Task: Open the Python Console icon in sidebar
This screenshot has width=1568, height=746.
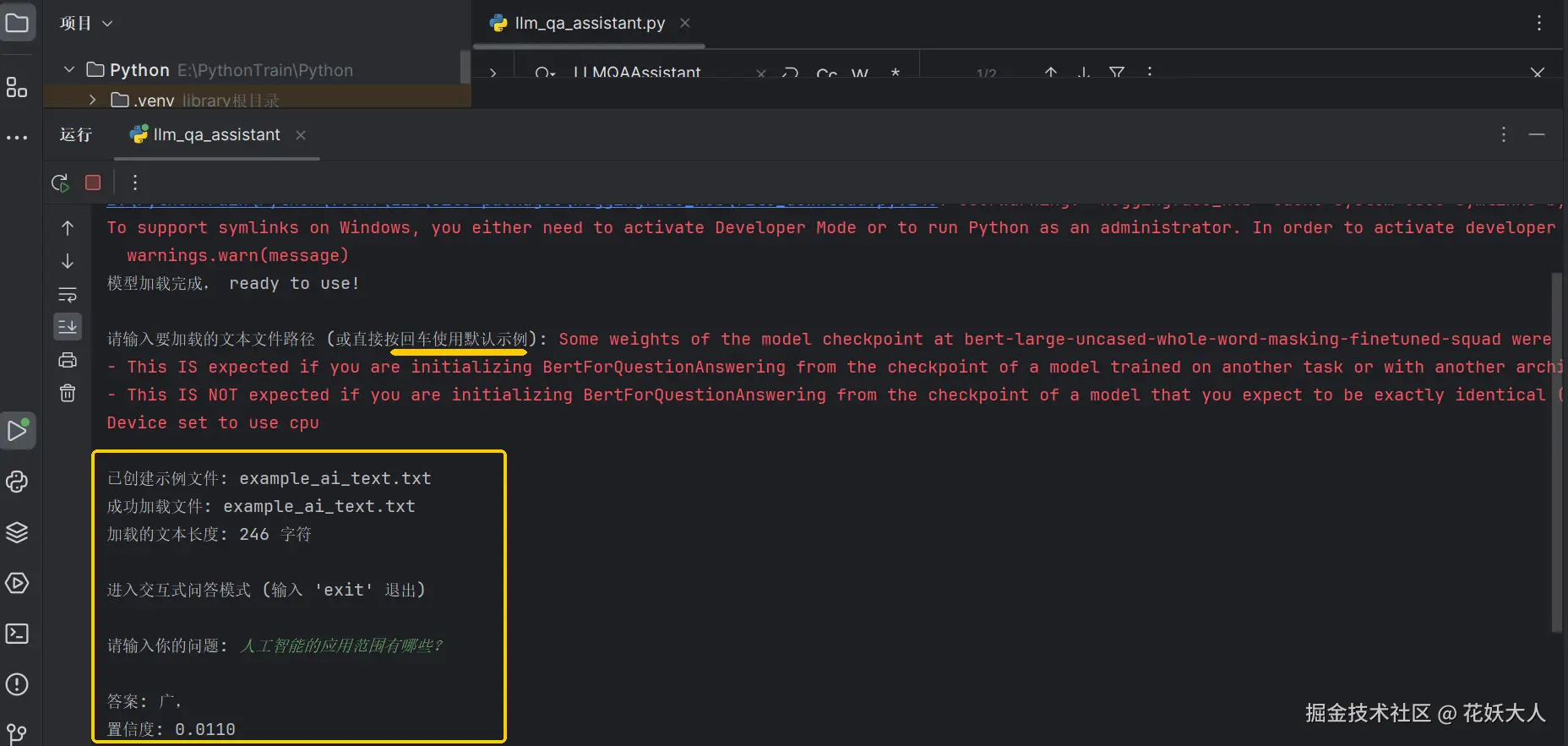Action: [x=17, y=482]
